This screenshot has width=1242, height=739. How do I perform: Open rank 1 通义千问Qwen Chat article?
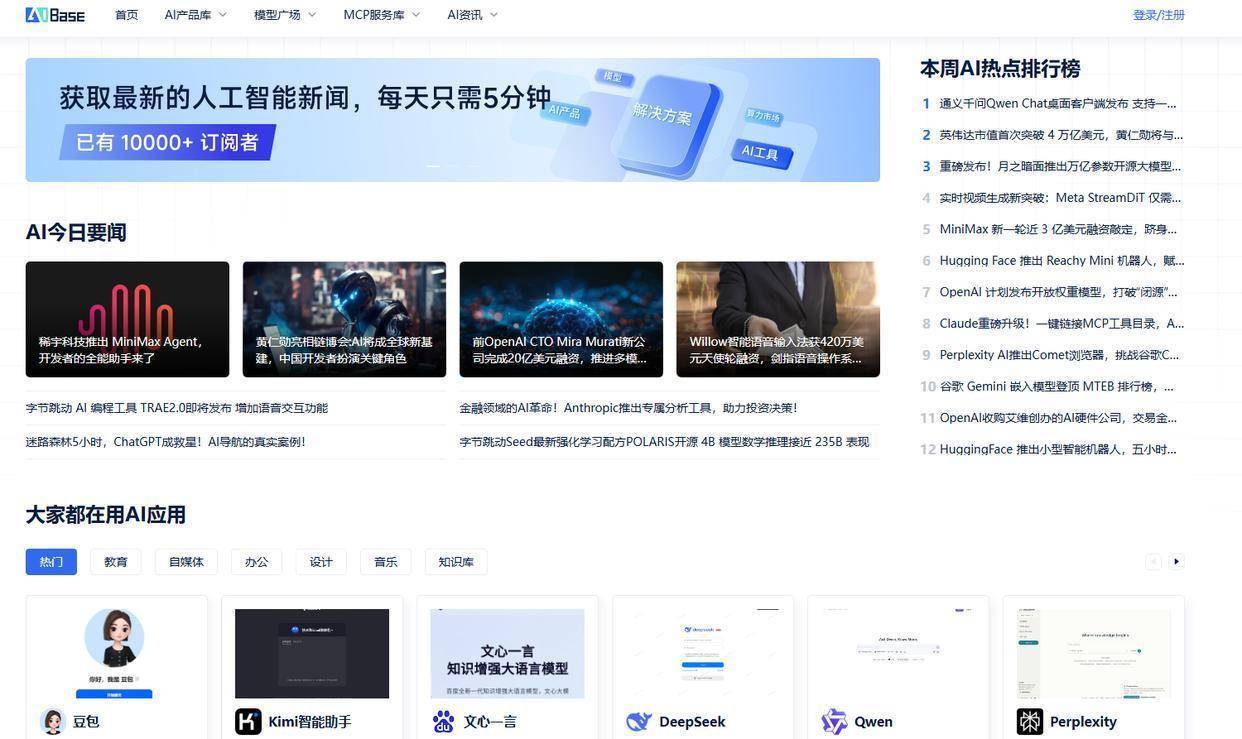[1058, 103]
